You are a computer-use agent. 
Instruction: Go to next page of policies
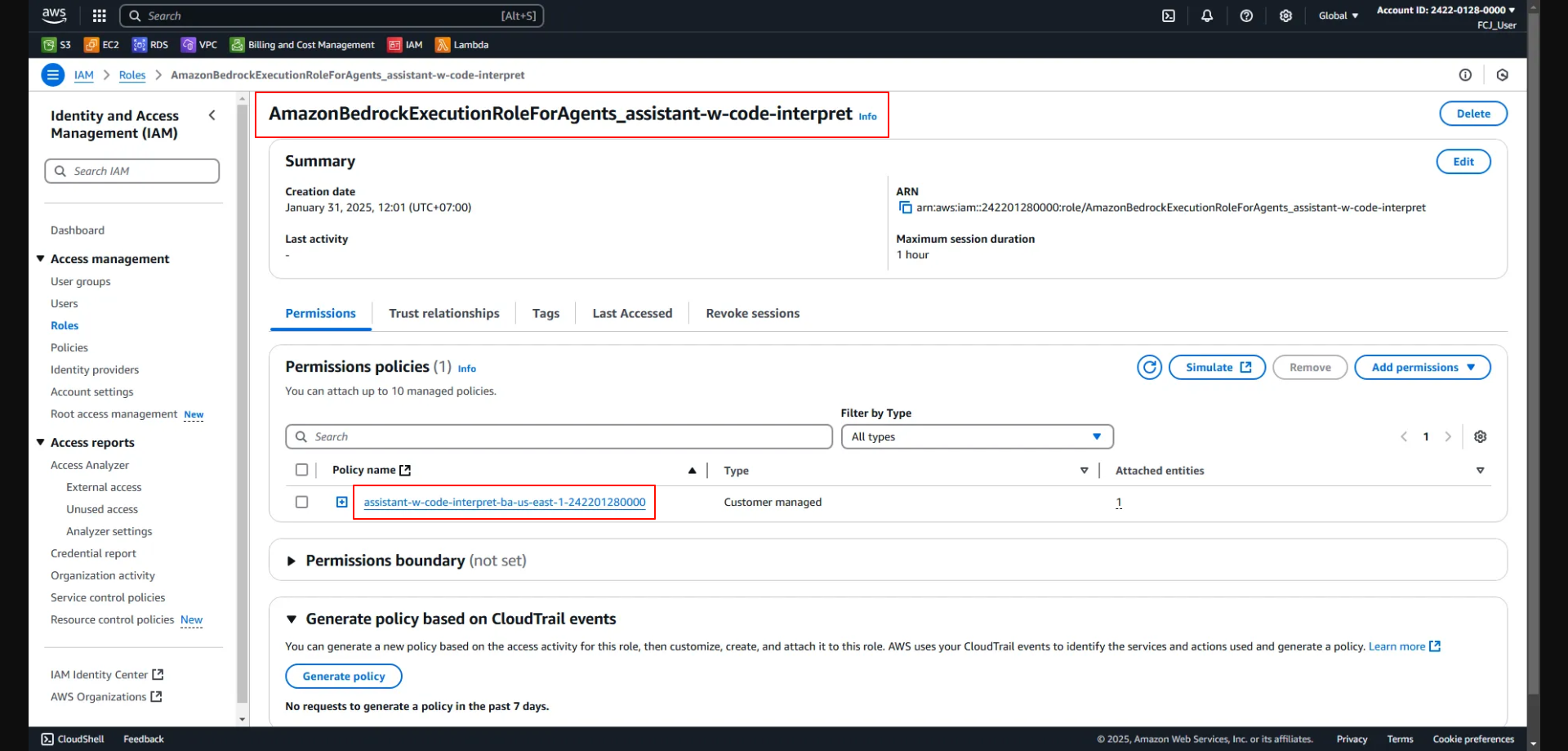tap(1448, 436)
